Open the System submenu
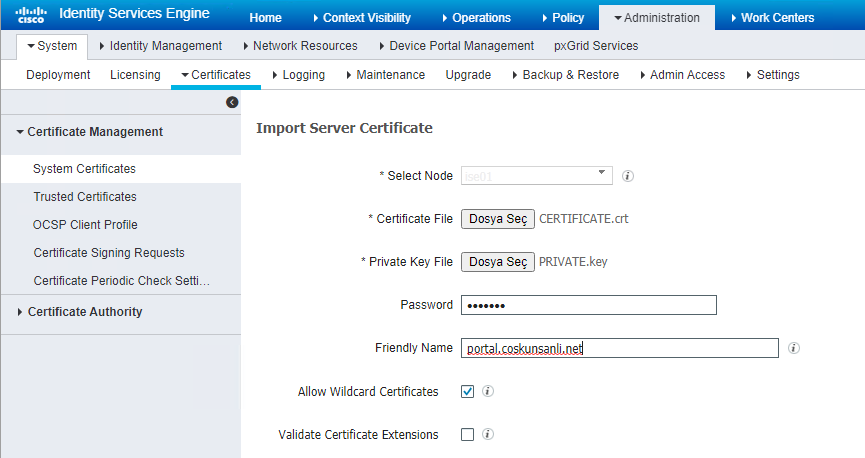865x458 pixels. 52,46
